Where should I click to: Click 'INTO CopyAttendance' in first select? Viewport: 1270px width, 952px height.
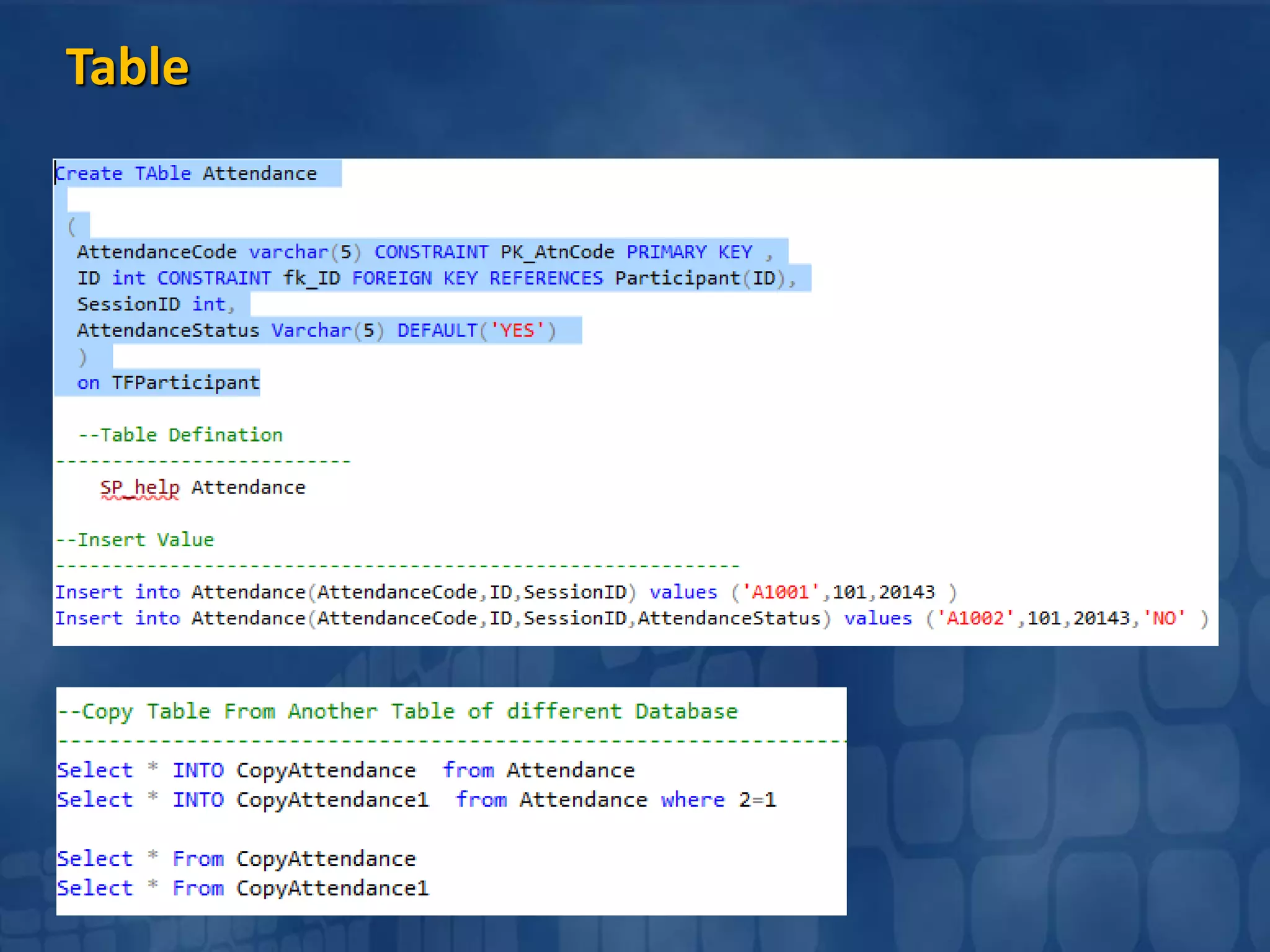[x=294, y=770]
